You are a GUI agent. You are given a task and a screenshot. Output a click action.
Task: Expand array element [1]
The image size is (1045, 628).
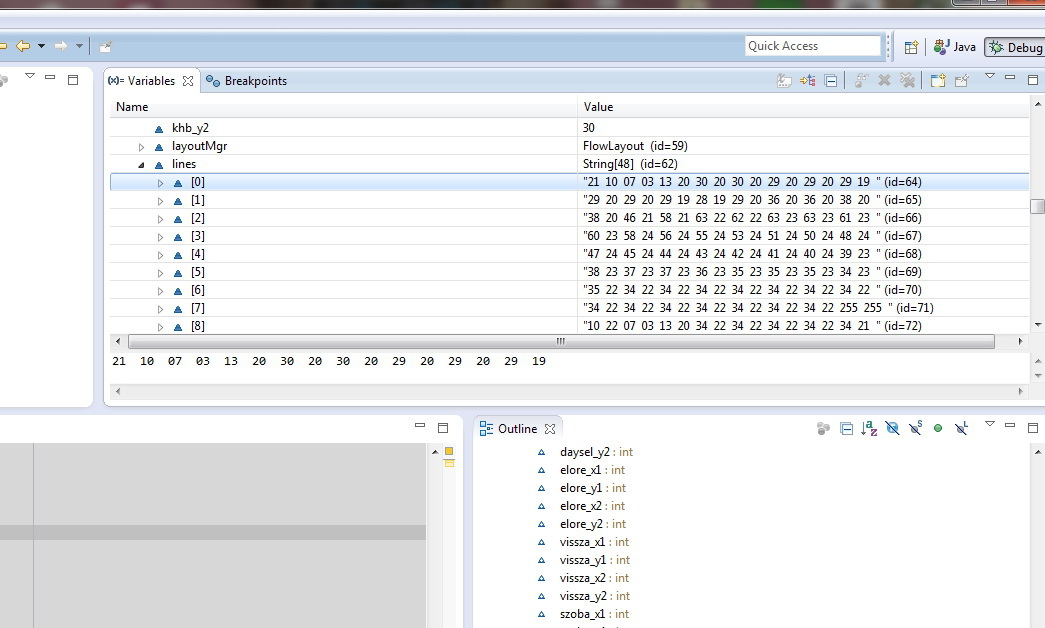161,201
